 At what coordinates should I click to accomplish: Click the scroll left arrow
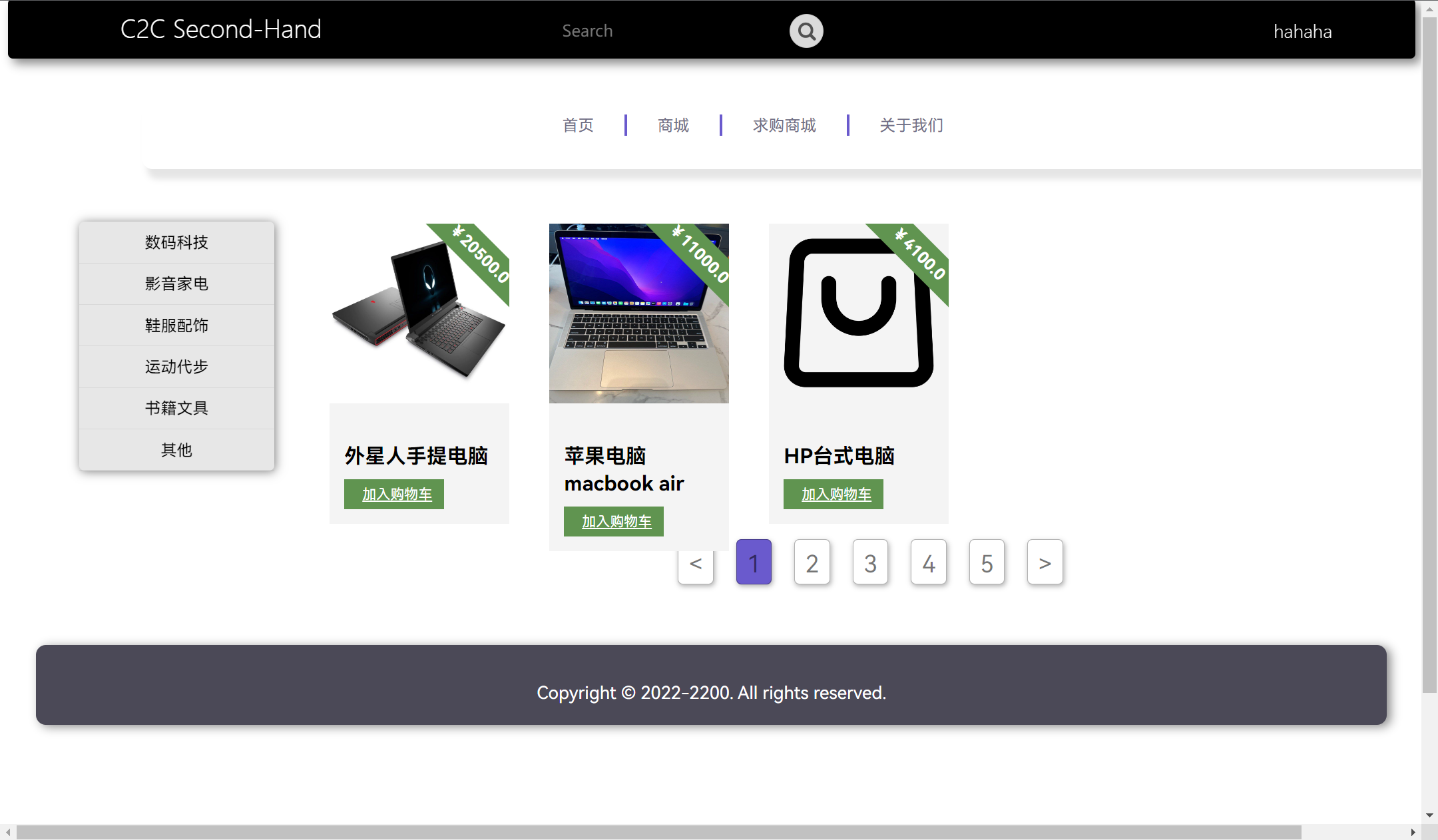click(x=8, y=832)
